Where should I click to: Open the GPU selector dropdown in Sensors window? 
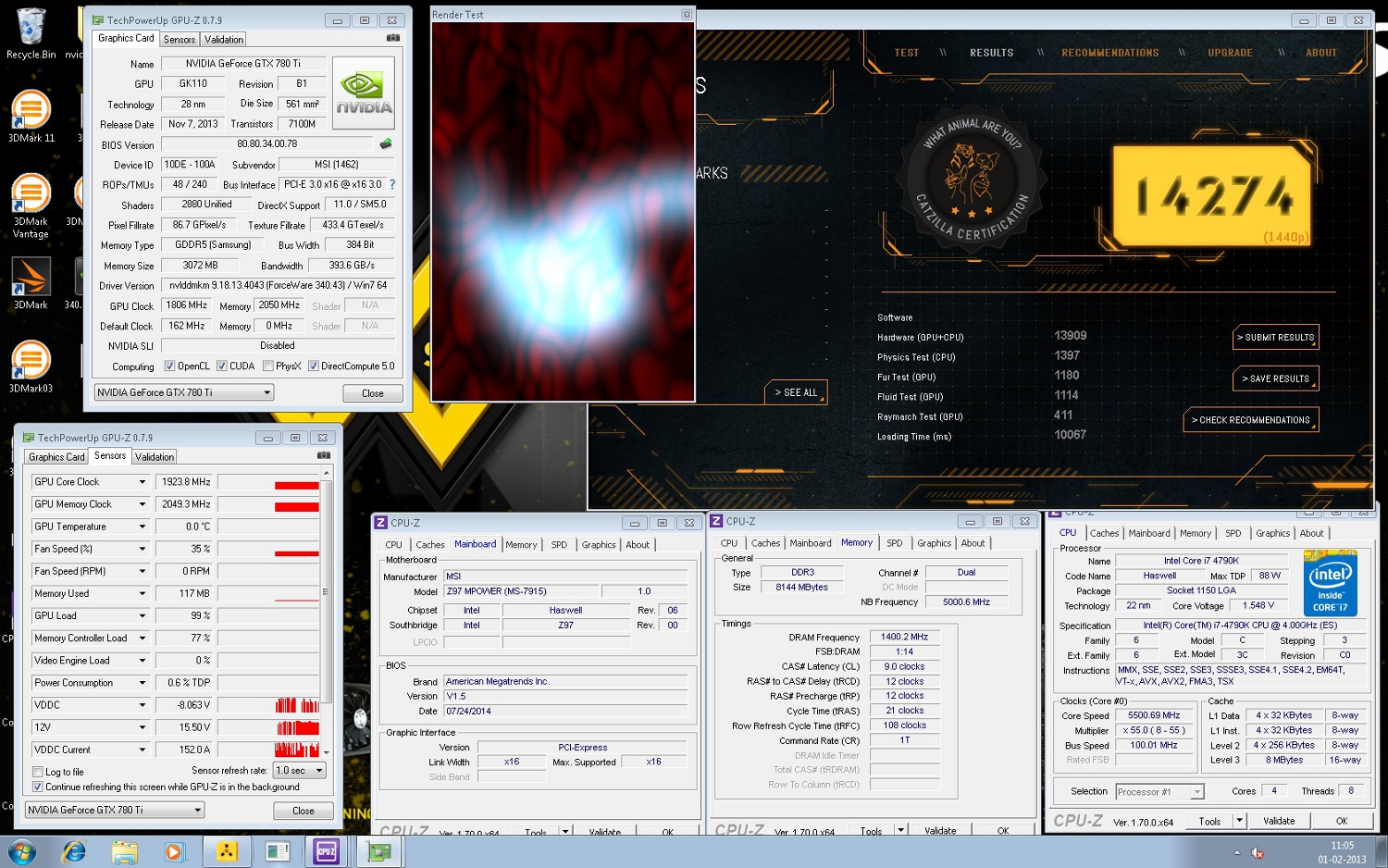click(x=115, y=810)
